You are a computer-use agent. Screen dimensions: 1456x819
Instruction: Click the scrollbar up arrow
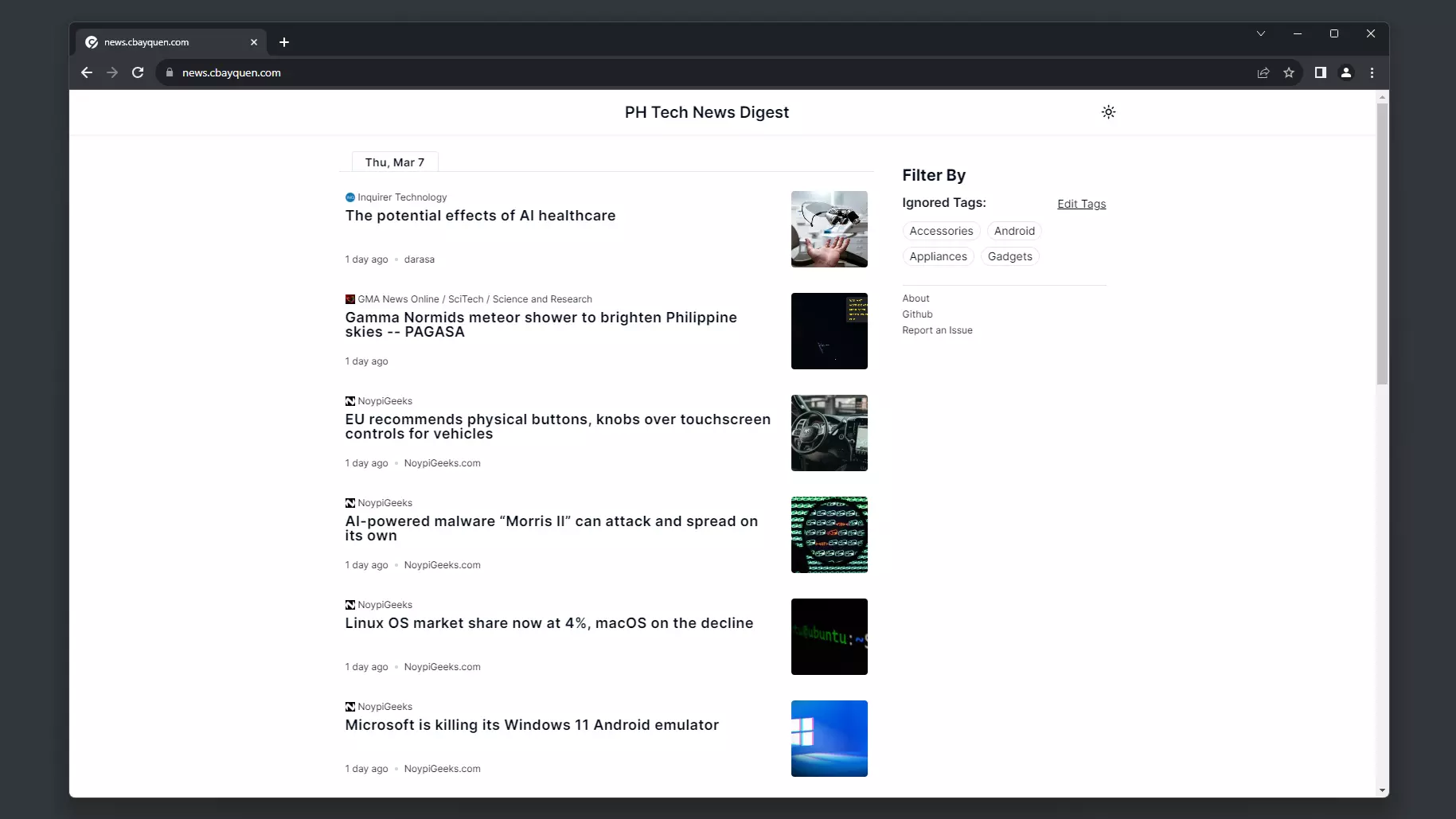click(1382, 96)
